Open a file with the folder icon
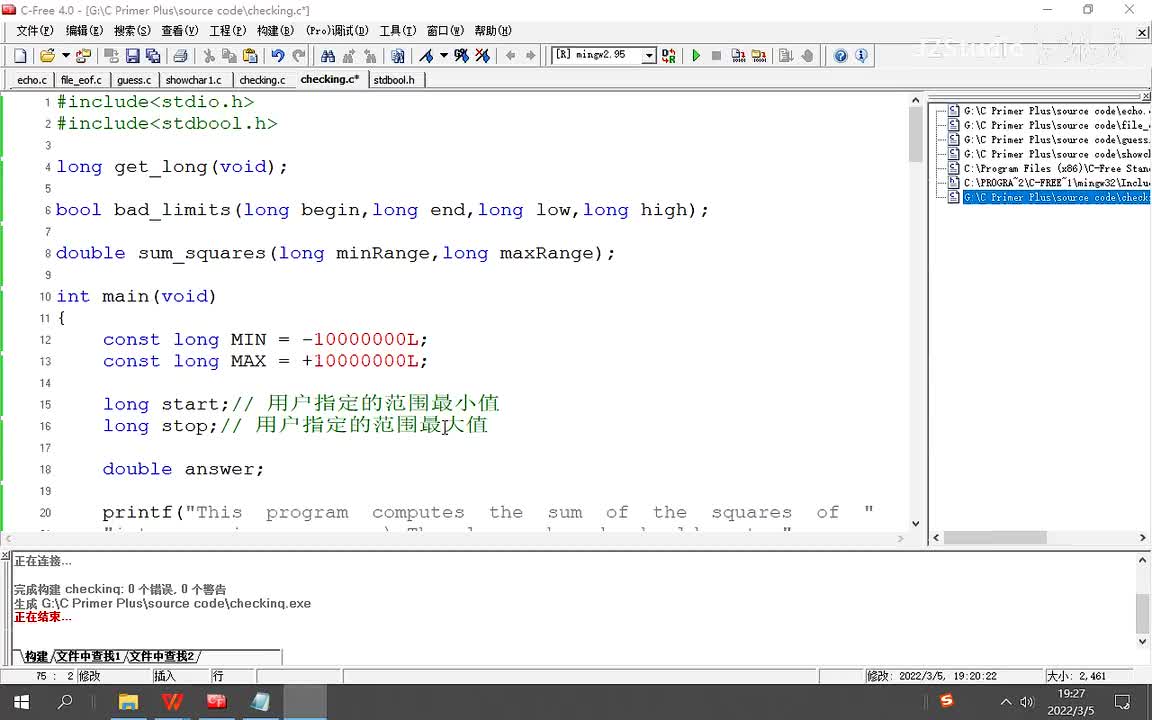Viewport: 1152px width, 720px height. click(x=48, y=56)
